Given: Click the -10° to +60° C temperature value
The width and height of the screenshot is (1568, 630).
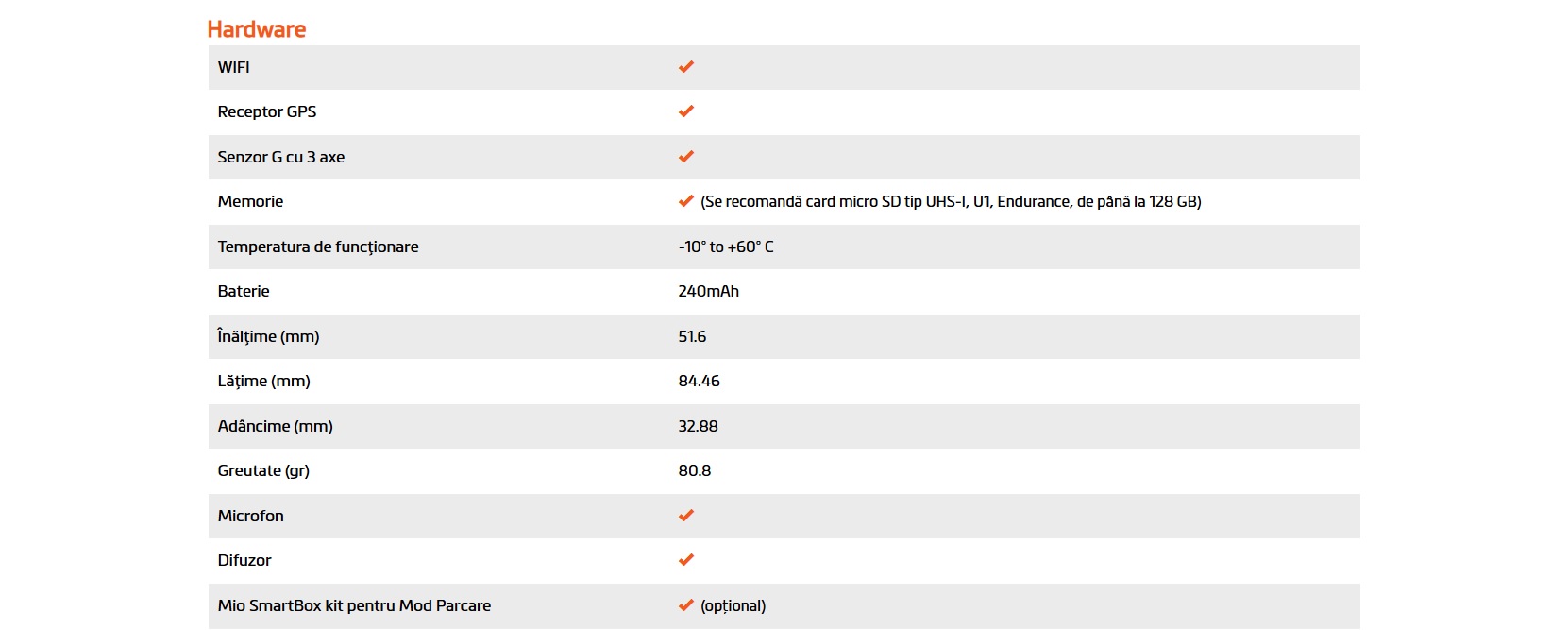Looking at the screenshot, I should [x=725, y=247].
